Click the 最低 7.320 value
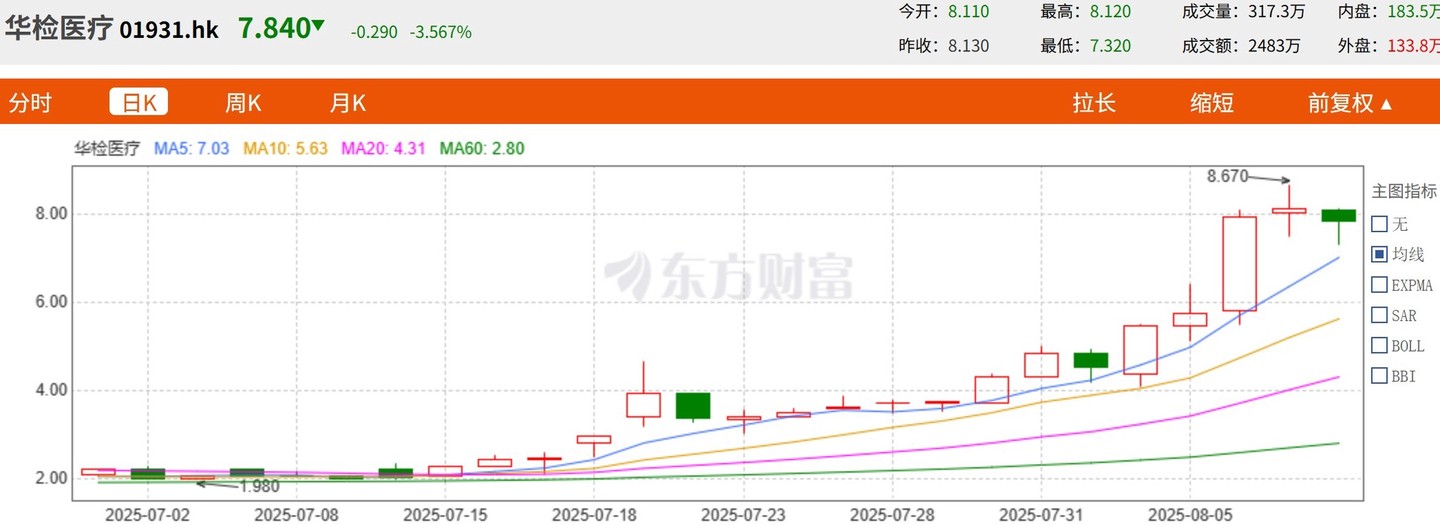Image resolution: width=1440 pixels, height=525 pixels. point(1111,46)
